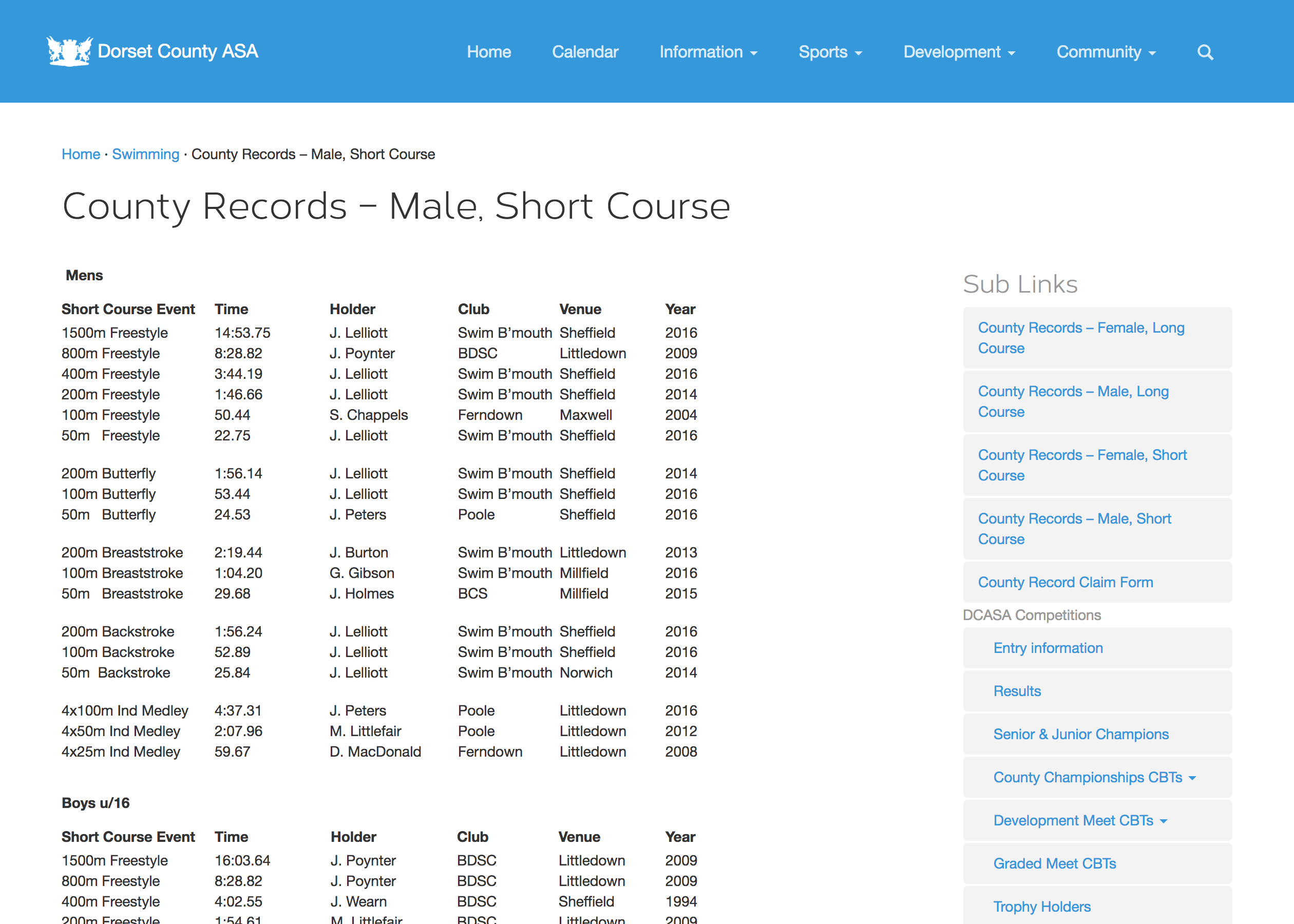Click holder J. Wearn in Boys 400m Freestyle row
The image size is (1294, 924).
(358, 901)
